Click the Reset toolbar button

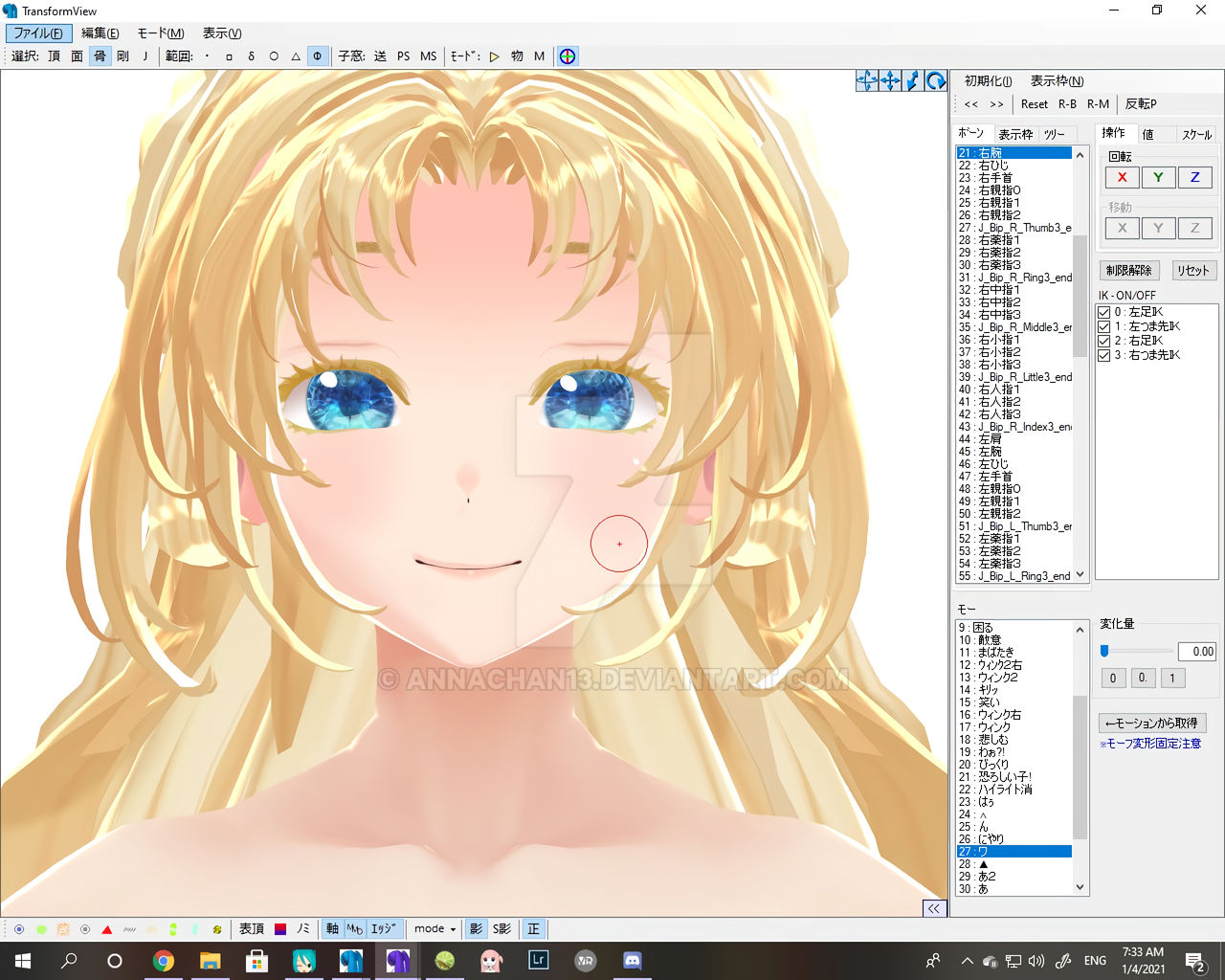tap(1035, 103)
